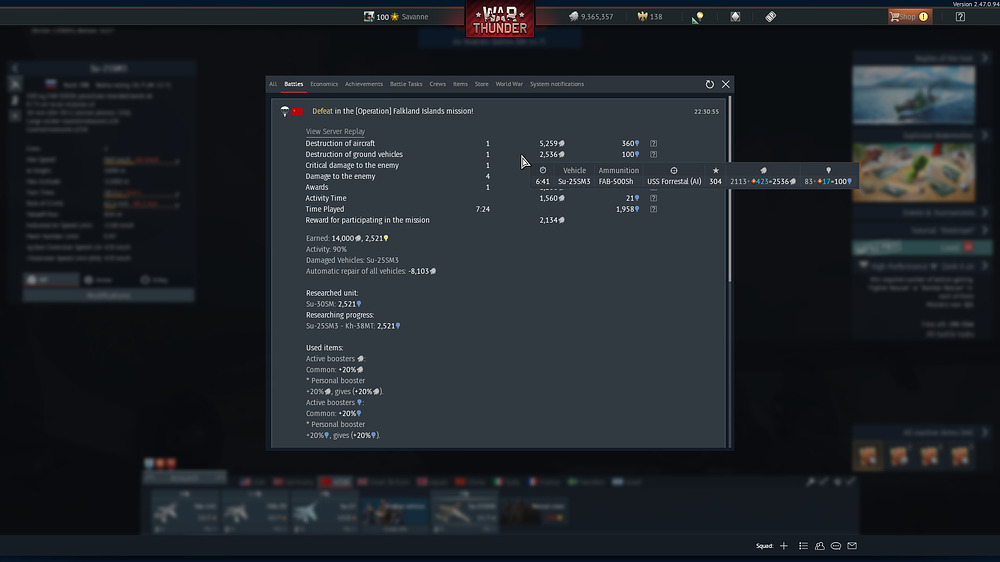The image size is (1000, 562).
Task: Click the War Thunder logo
Action: [x=500, y=19]
